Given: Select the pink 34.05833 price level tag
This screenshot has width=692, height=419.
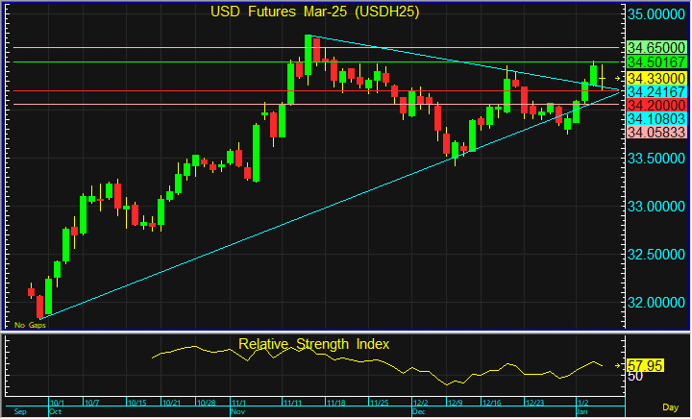Looking at the screenshot, I should (x=655, y=132).
